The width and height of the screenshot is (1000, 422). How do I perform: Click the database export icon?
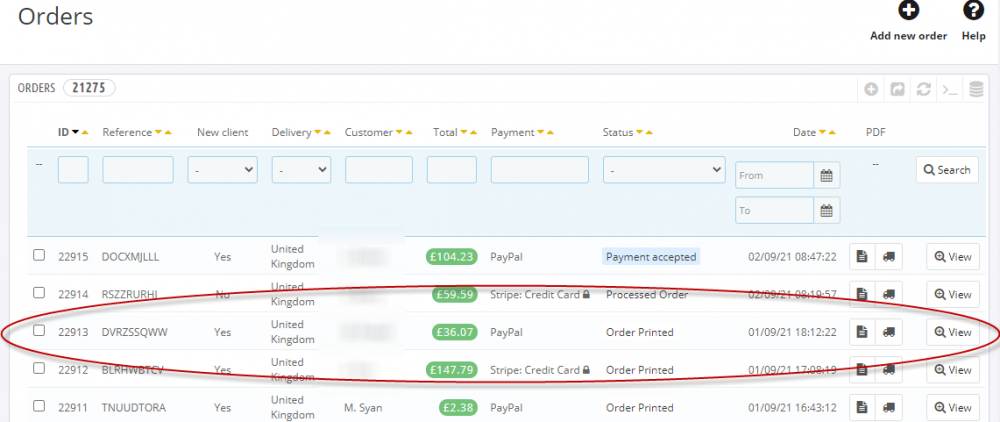pos(976,89)
